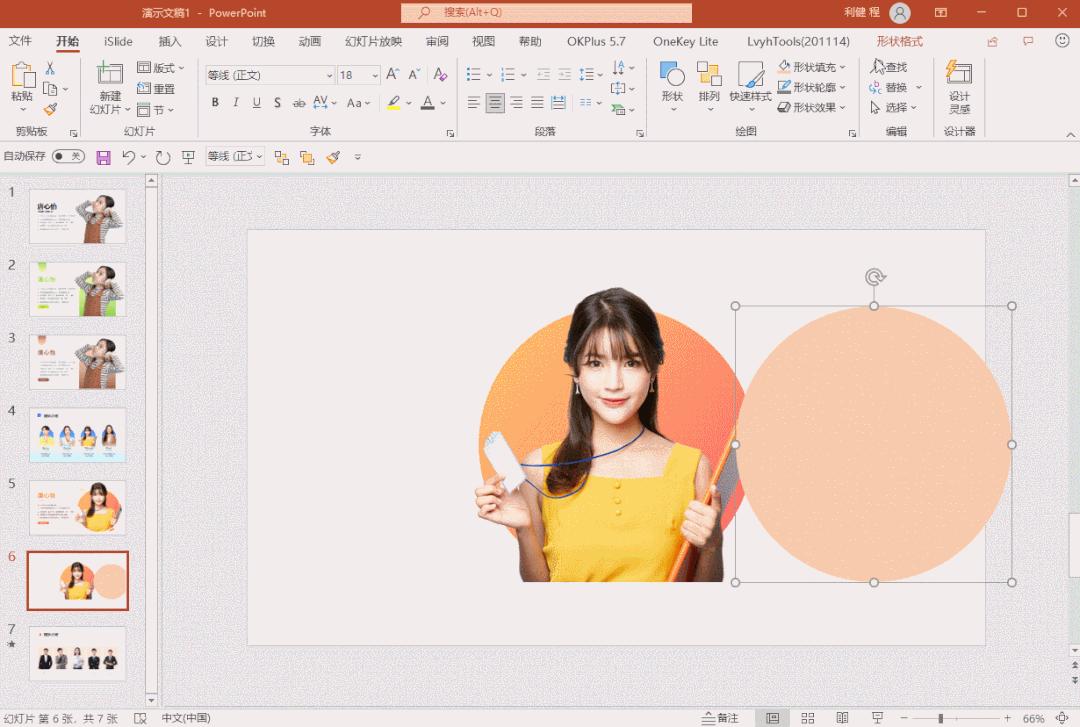Viewport: 1080px width, 727px height.
Task: Toggle italic formatting
Action: [235, 102]
